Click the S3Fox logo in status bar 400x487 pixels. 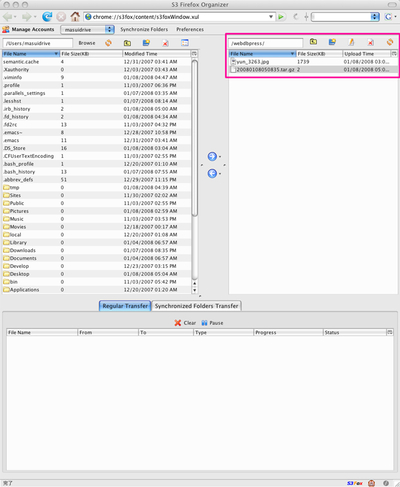click(355, 483)
